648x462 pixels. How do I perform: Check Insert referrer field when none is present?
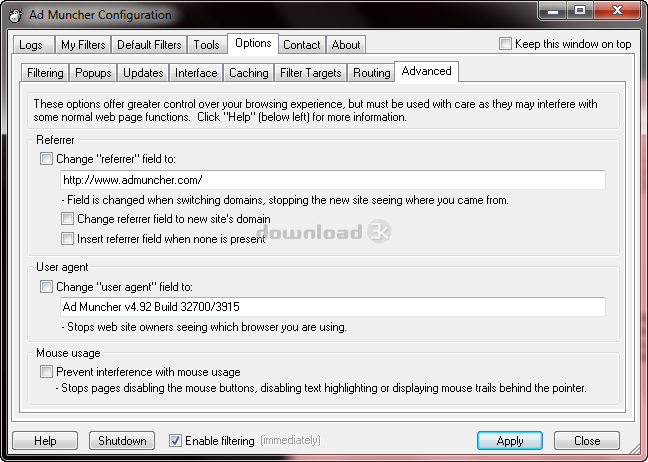tap(67, 238)
